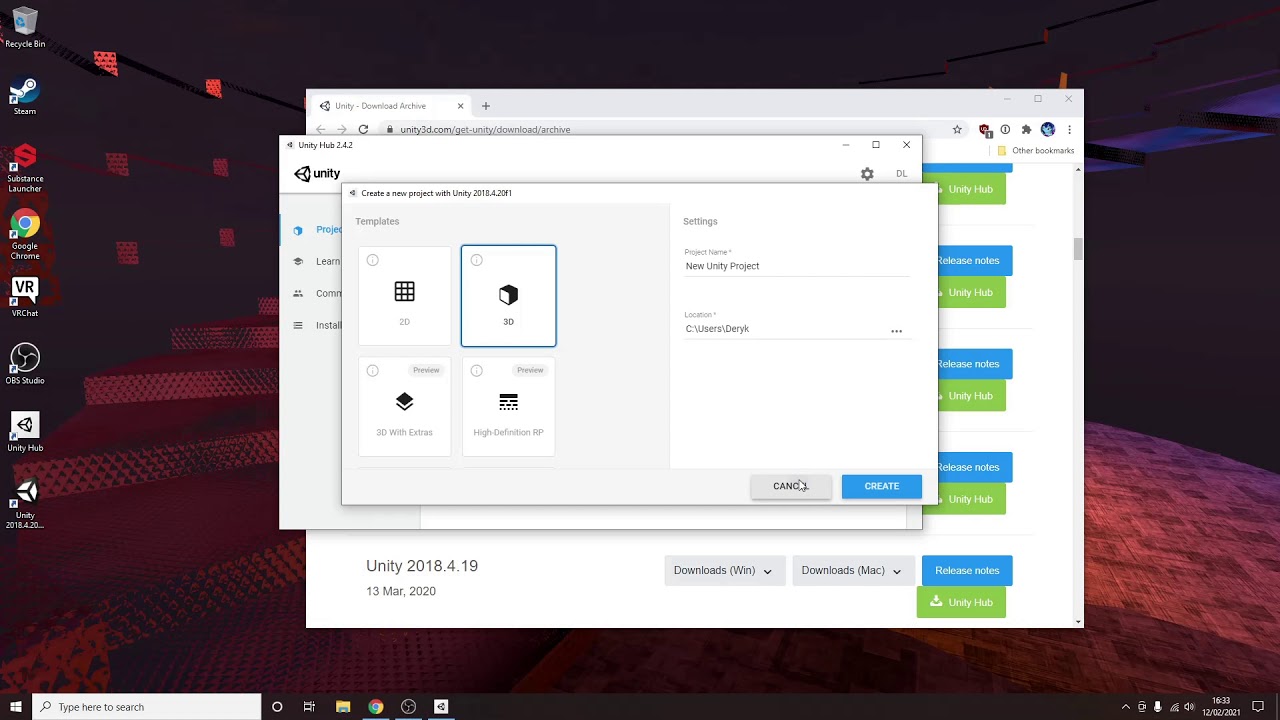Open the Windows Start menu
The image size is (1280, 720).
point(16,707)
